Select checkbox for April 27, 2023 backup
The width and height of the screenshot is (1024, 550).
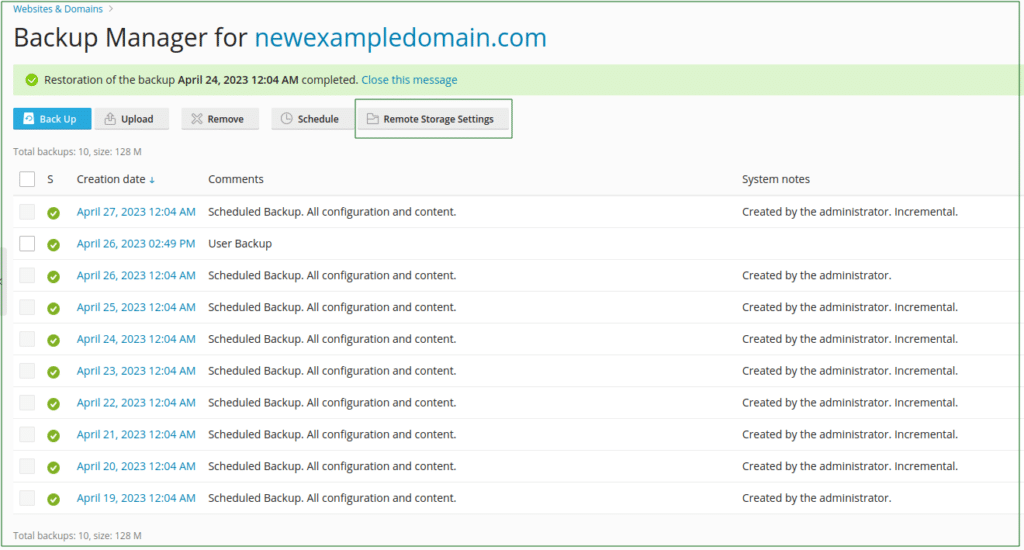[27, 212]
